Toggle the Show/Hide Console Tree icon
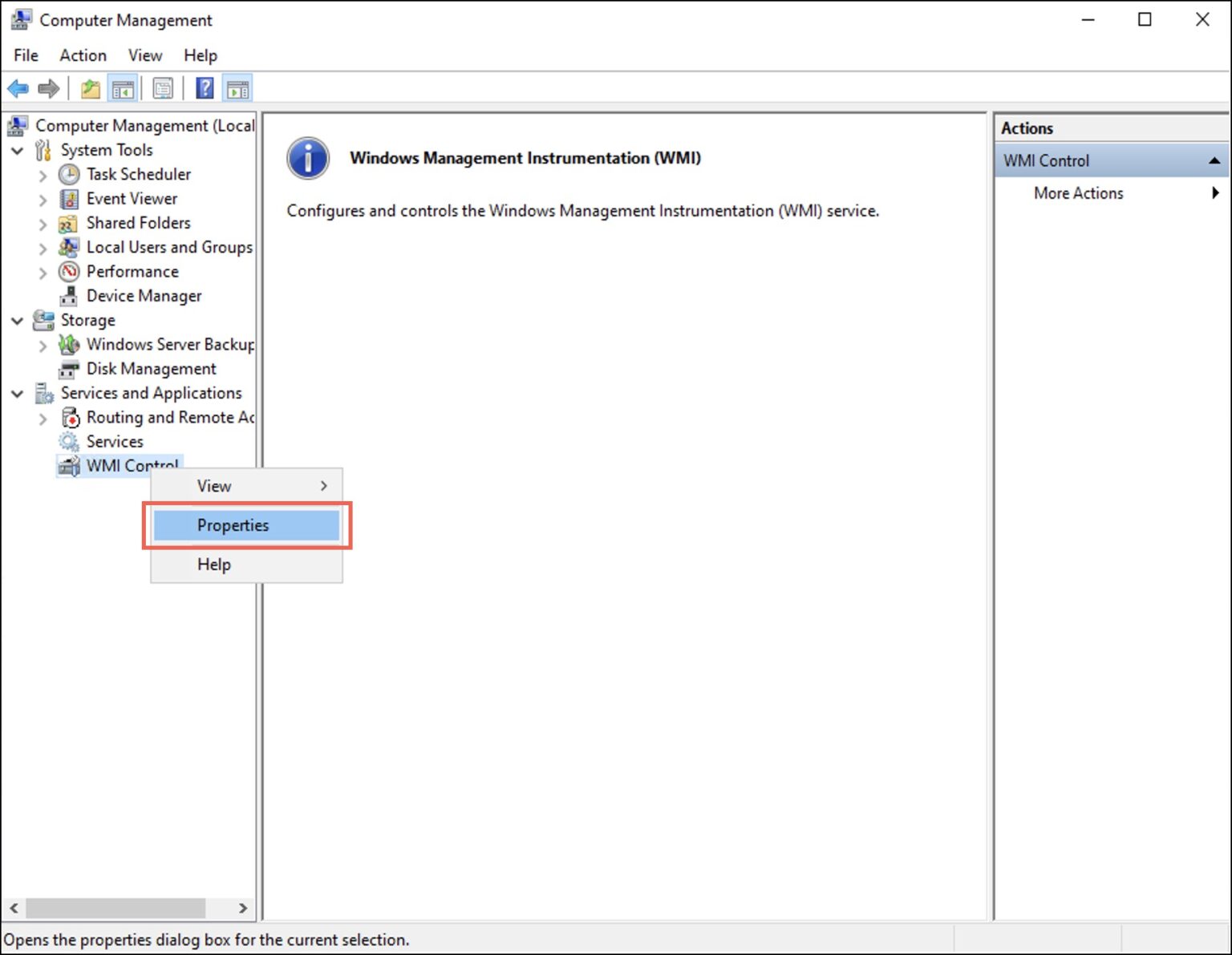Screen dimensions: 1232x955 [x=123, y=88]
